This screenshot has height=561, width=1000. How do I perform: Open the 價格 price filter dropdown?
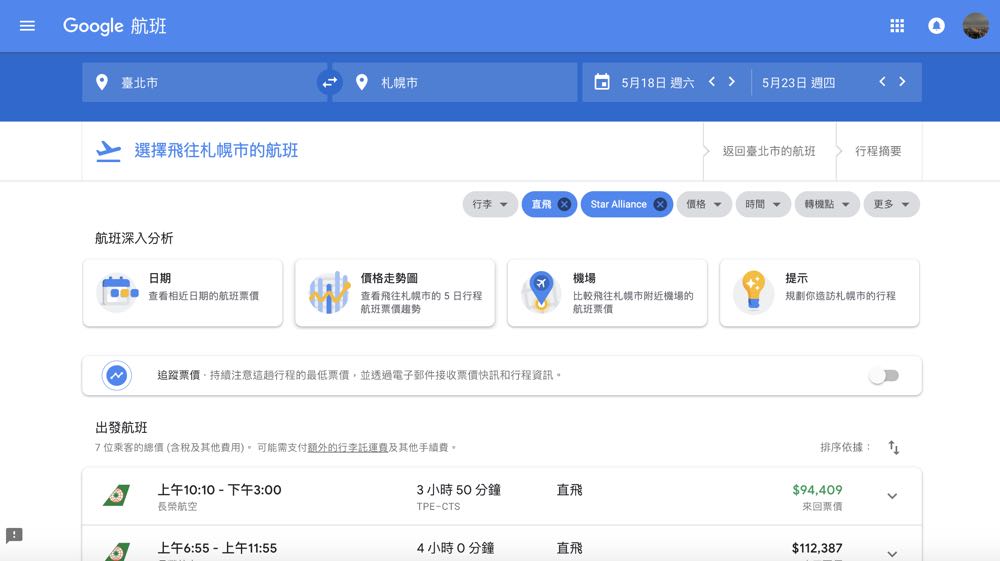pos(704,204)
